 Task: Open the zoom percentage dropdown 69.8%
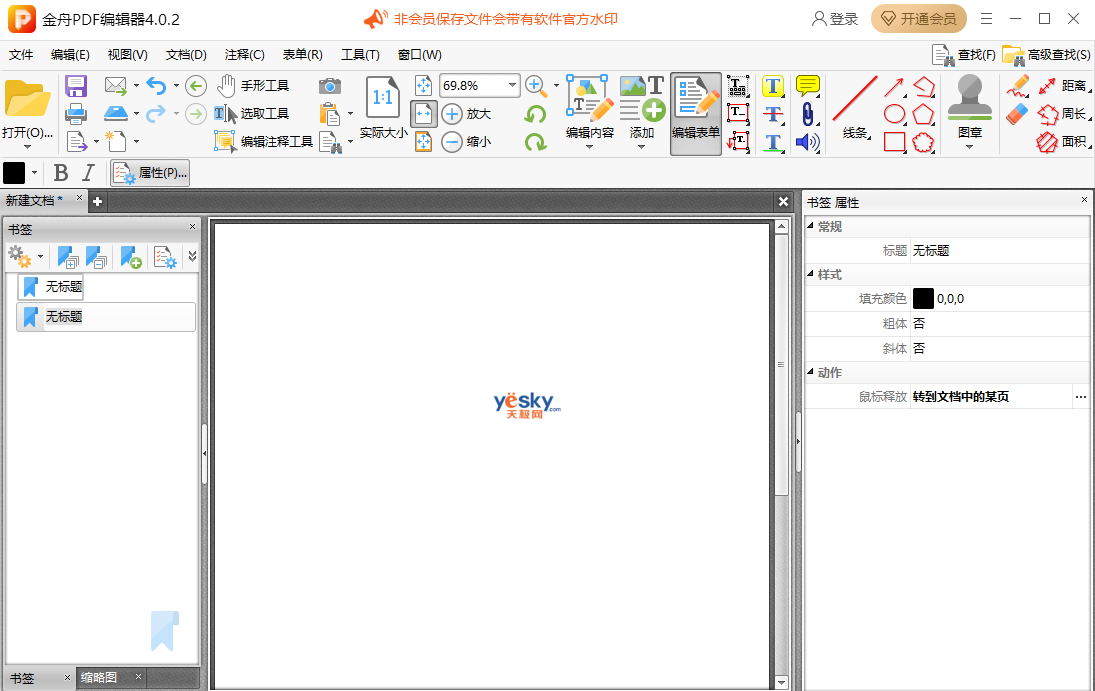point(513,85)
